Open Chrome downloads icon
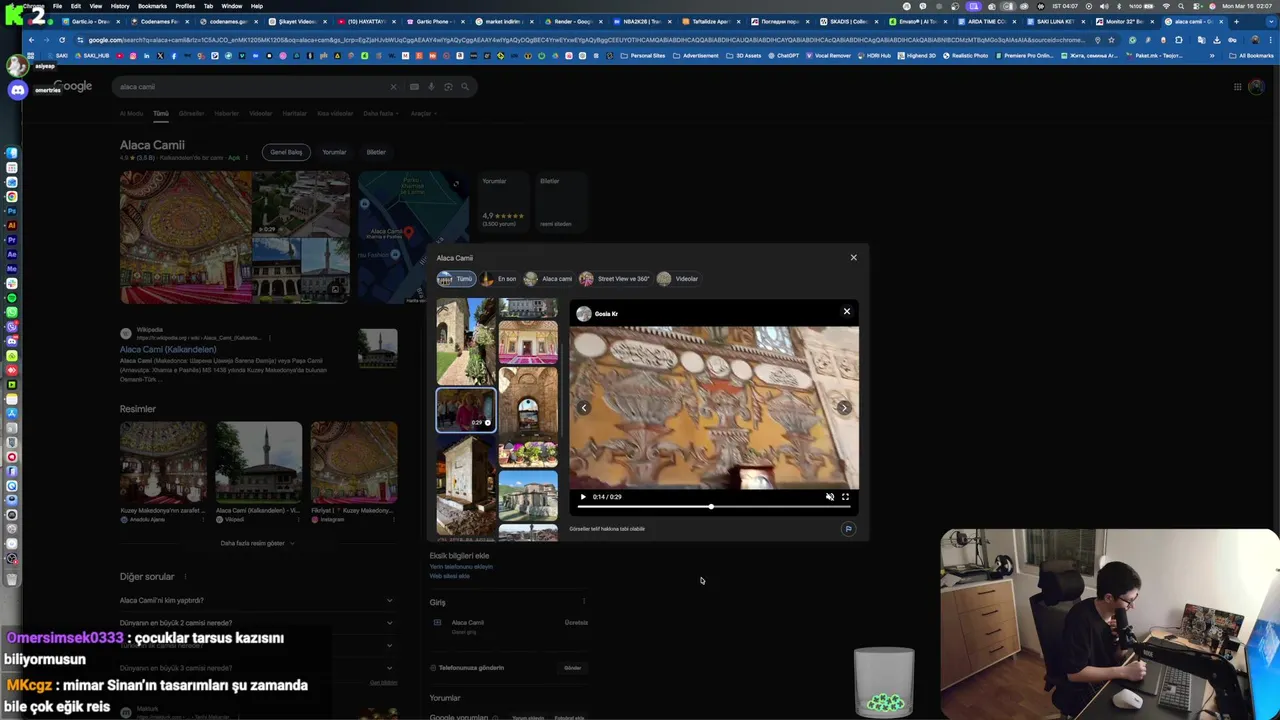This screenshot has width=1280, height=720. [1217, 40]
